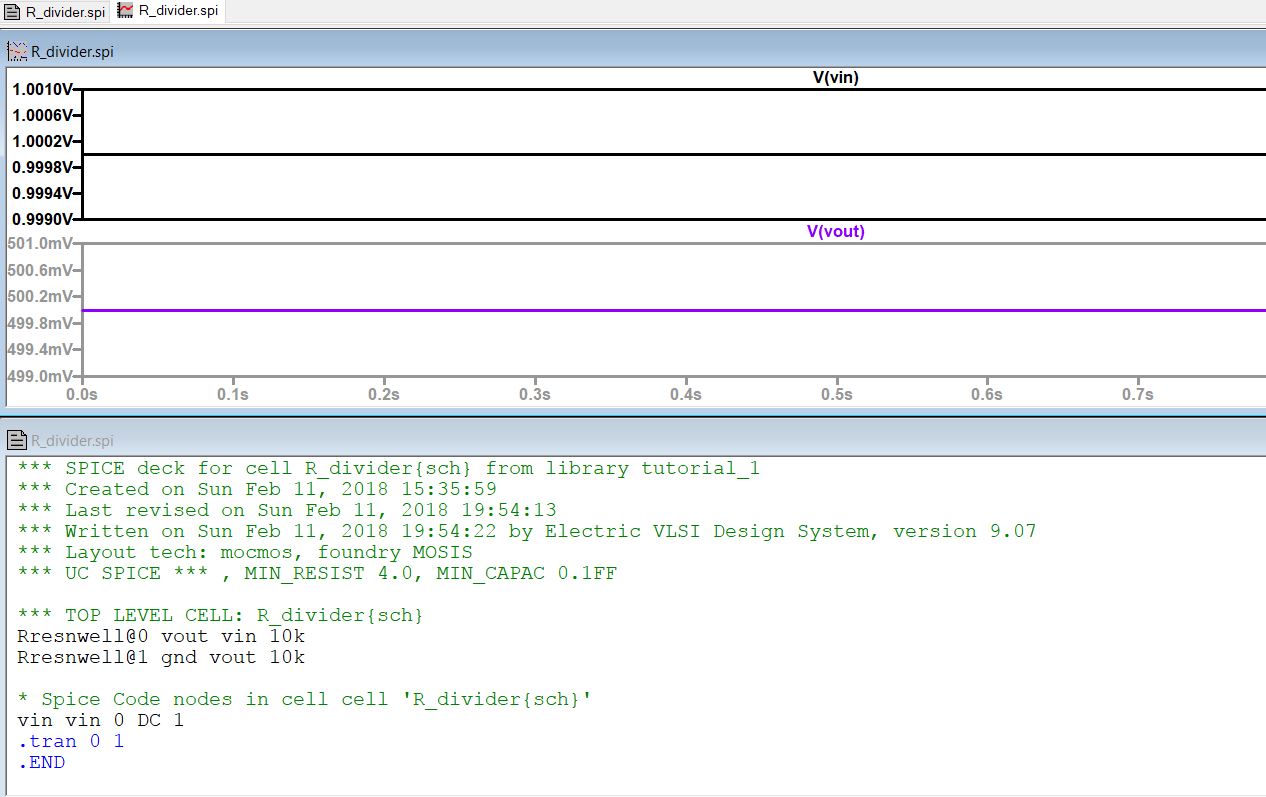This screenshot has width=1266, height=797.
Task: Click the netlist window title bar icon
Action: pos(17,440)
